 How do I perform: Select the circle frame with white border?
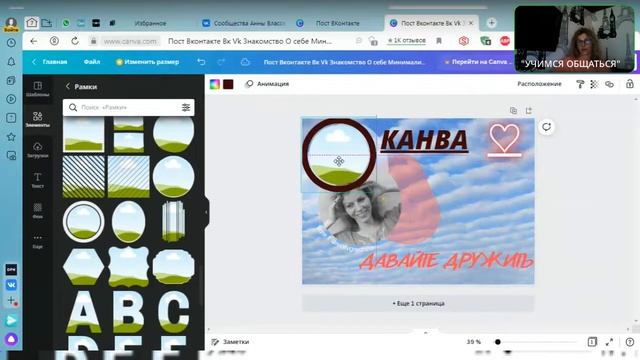pyautogui.click(x=84, y=222)
